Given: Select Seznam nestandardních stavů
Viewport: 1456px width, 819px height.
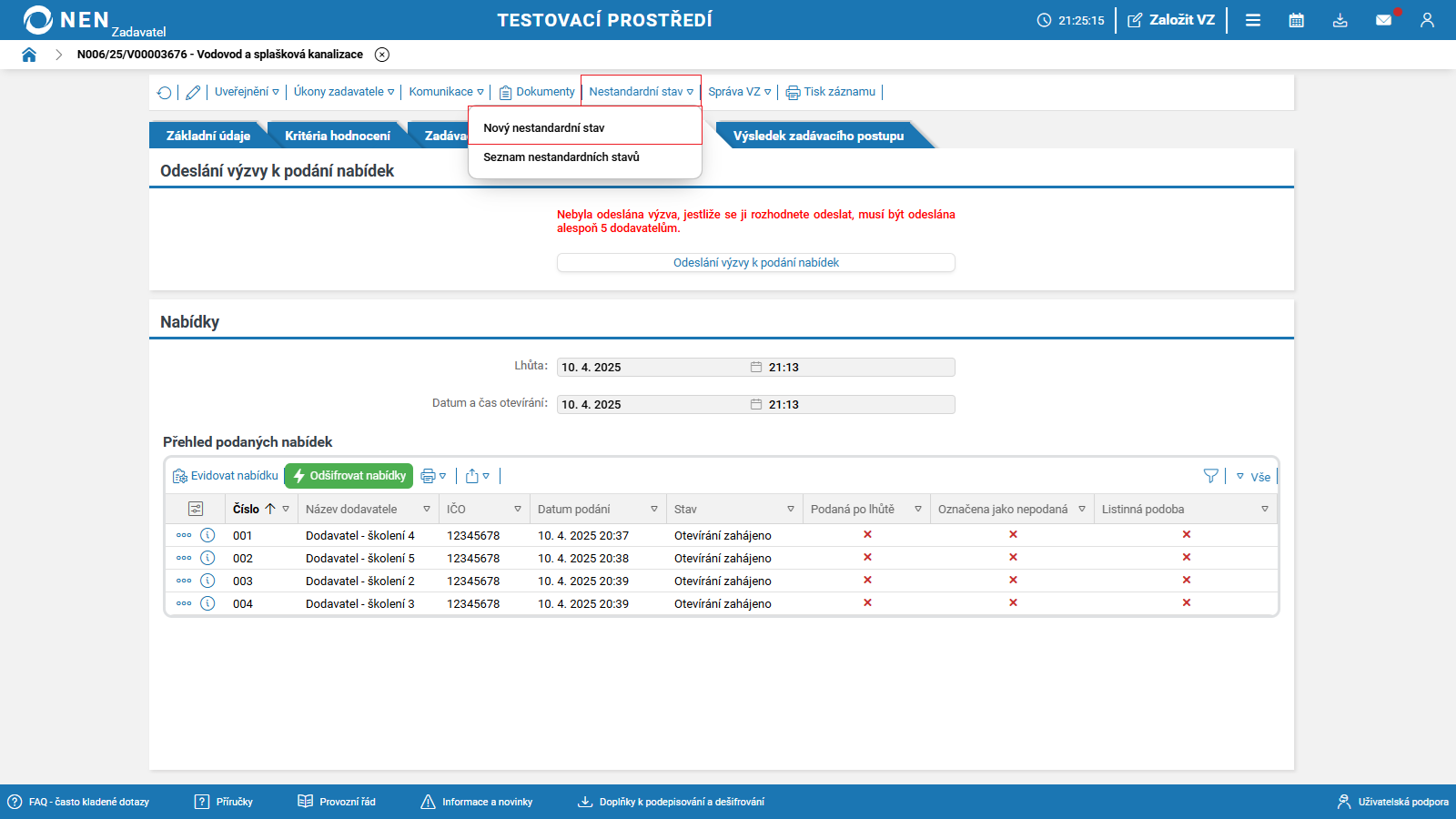Looking at the screenshot, I should 585,157.
